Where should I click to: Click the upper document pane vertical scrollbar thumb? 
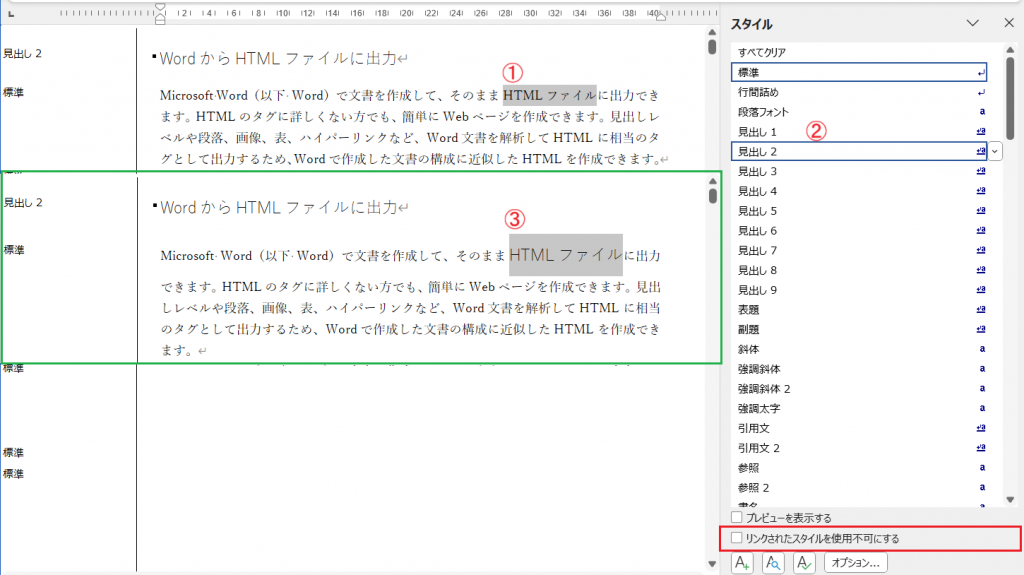(x=712, y=46)
